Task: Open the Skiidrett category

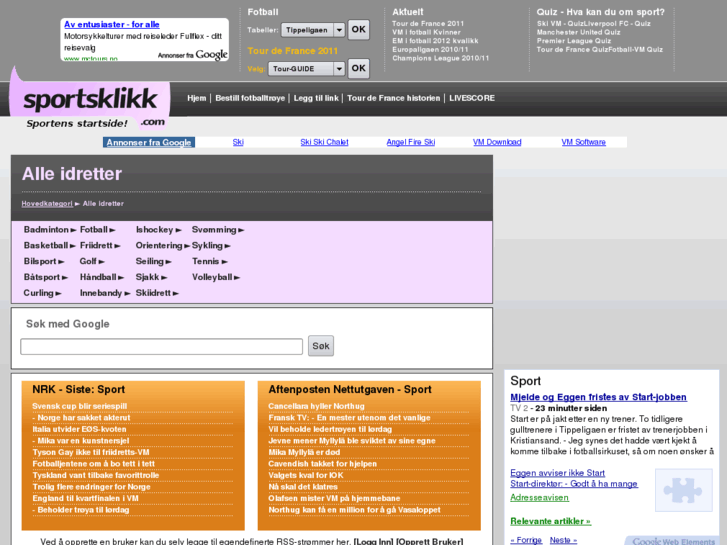Action: (x=157, y=293)
